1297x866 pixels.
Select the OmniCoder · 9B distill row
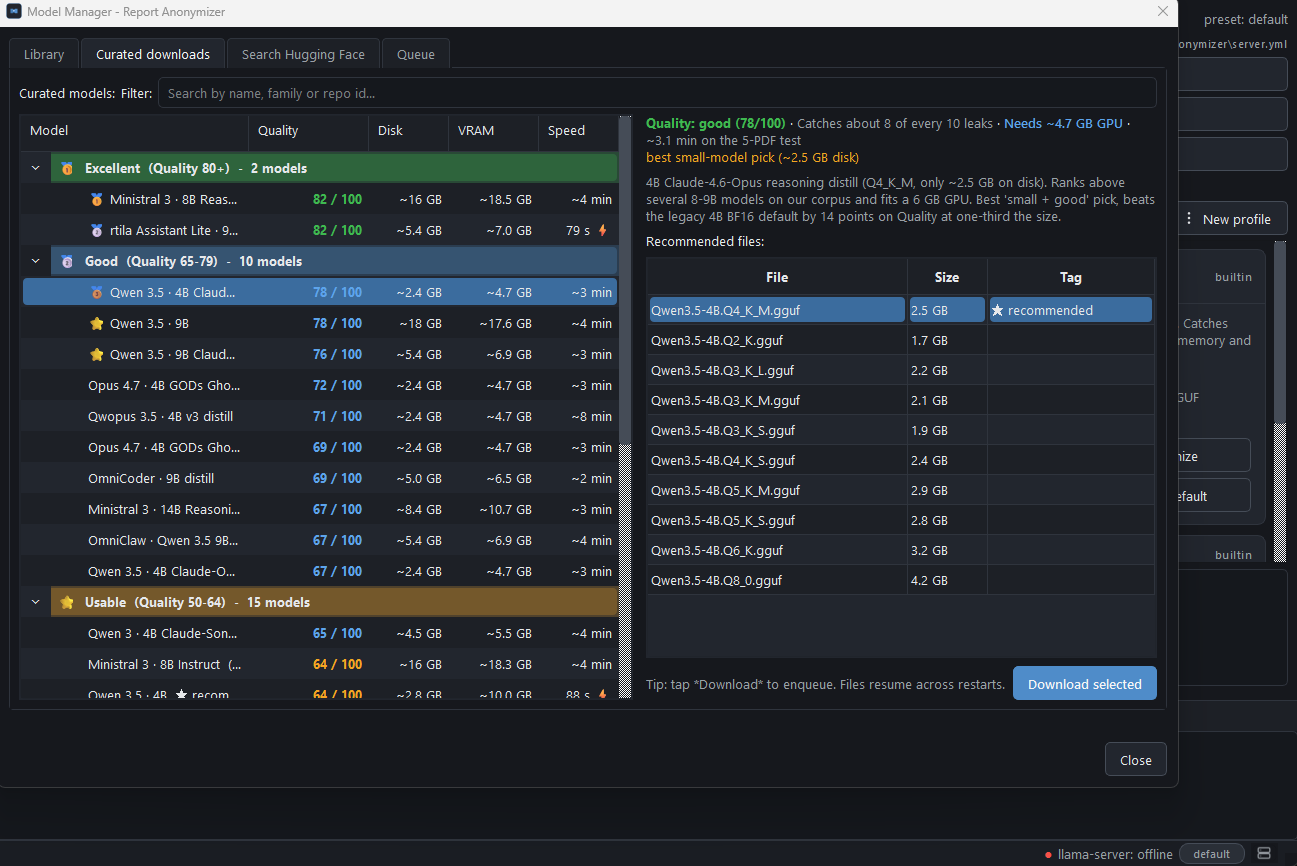(x=319, y=478)
